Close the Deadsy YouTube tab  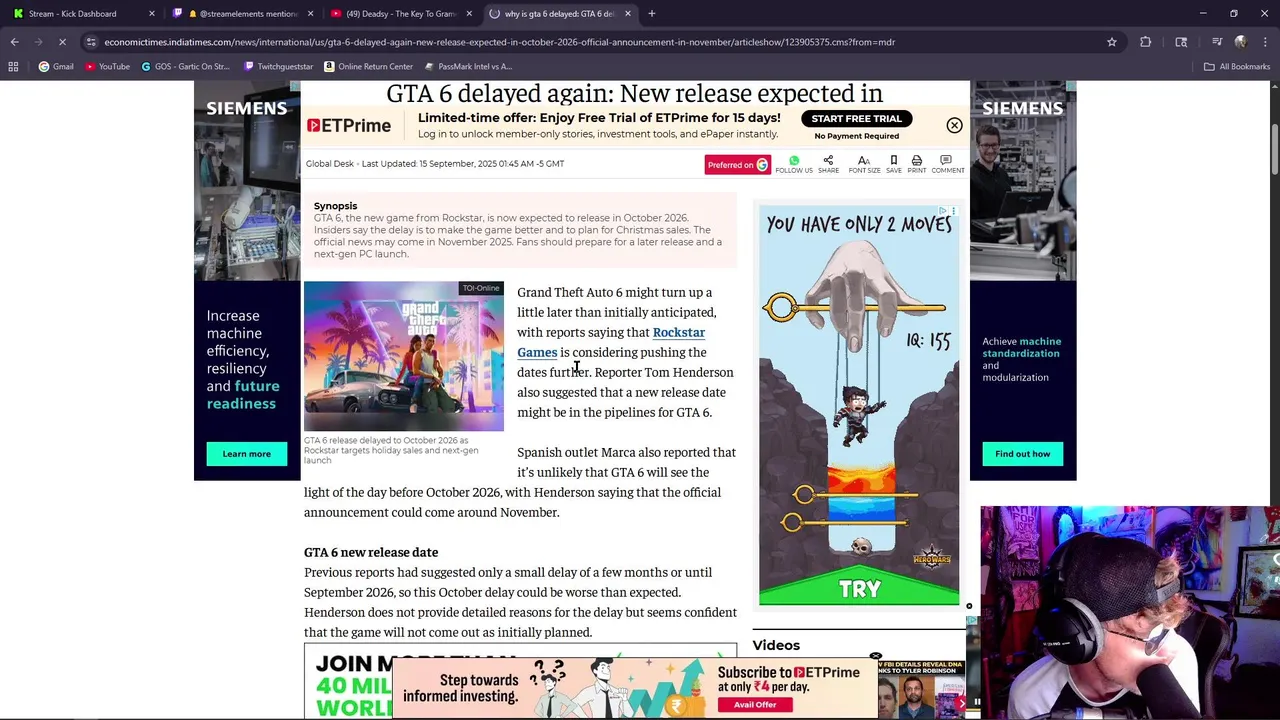click(x=468, y=14)
